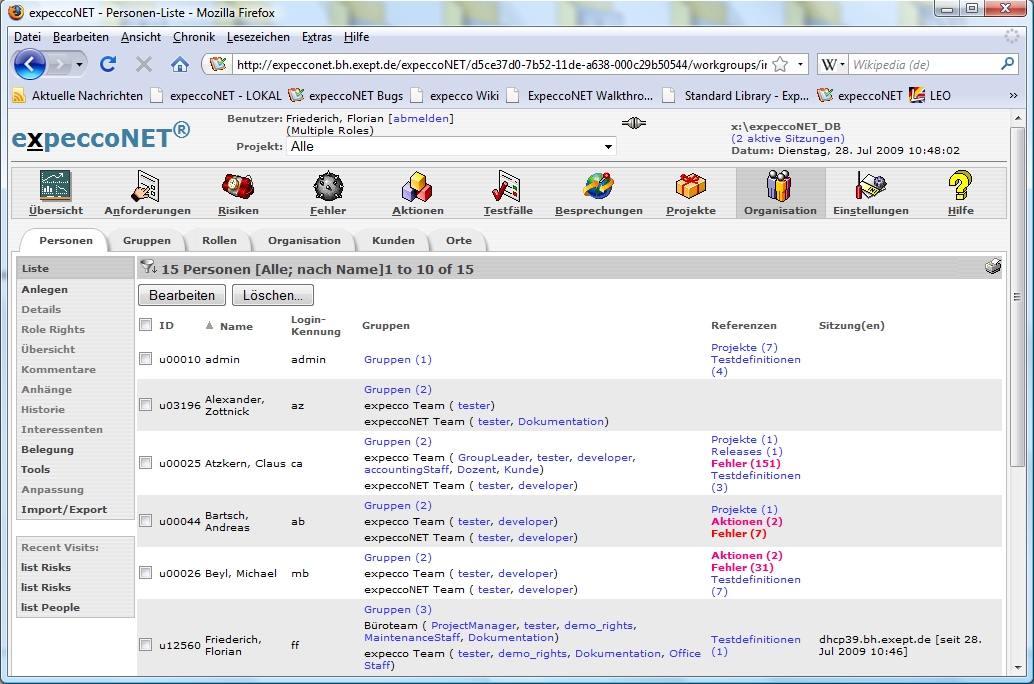Click the print icon in list header
Viewport: 1034px width, 684px height.
click(x=992, y=266)
